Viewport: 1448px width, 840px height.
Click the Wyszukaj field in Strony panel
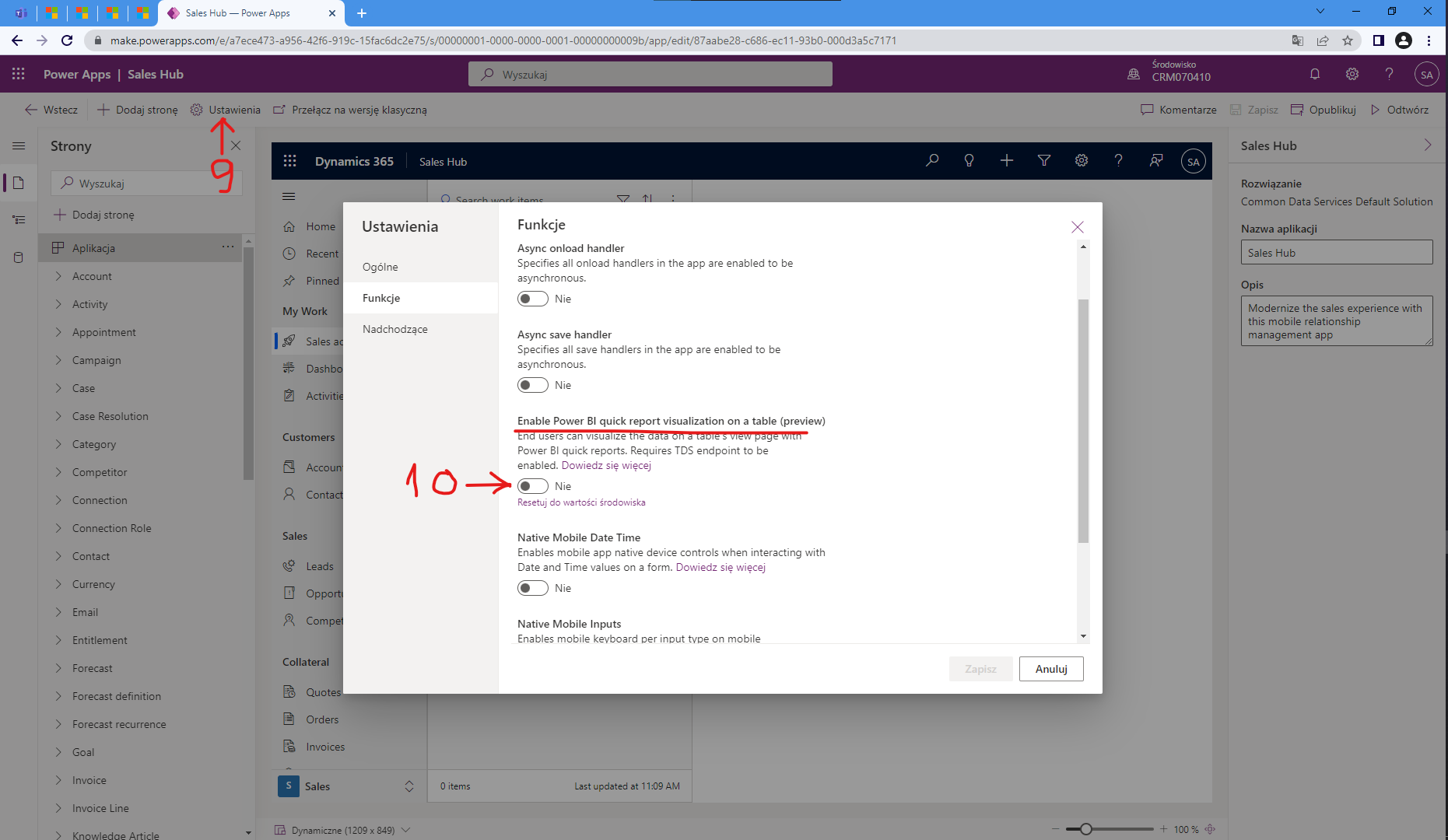pos(147,183)
